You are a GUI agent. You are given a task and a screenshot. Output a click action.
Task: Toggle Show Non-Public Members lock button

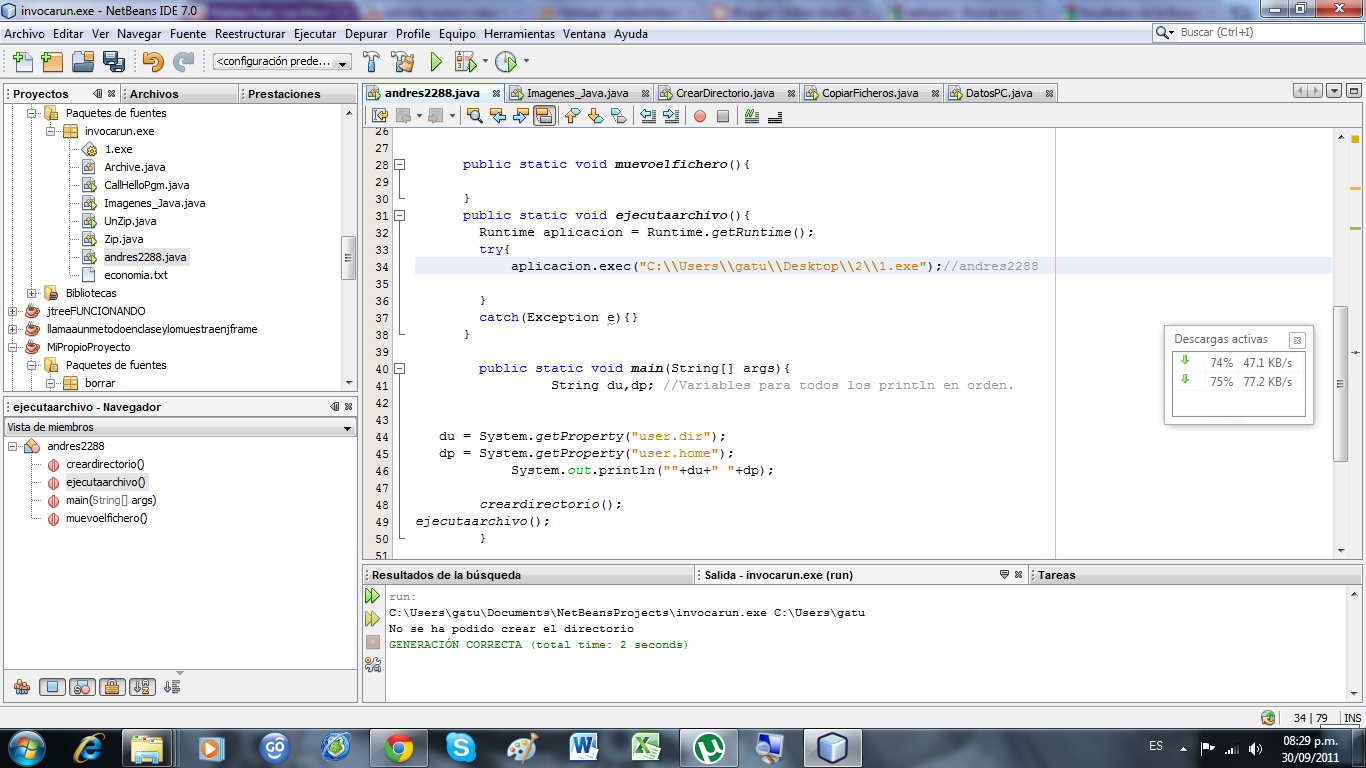click(112, 687)
